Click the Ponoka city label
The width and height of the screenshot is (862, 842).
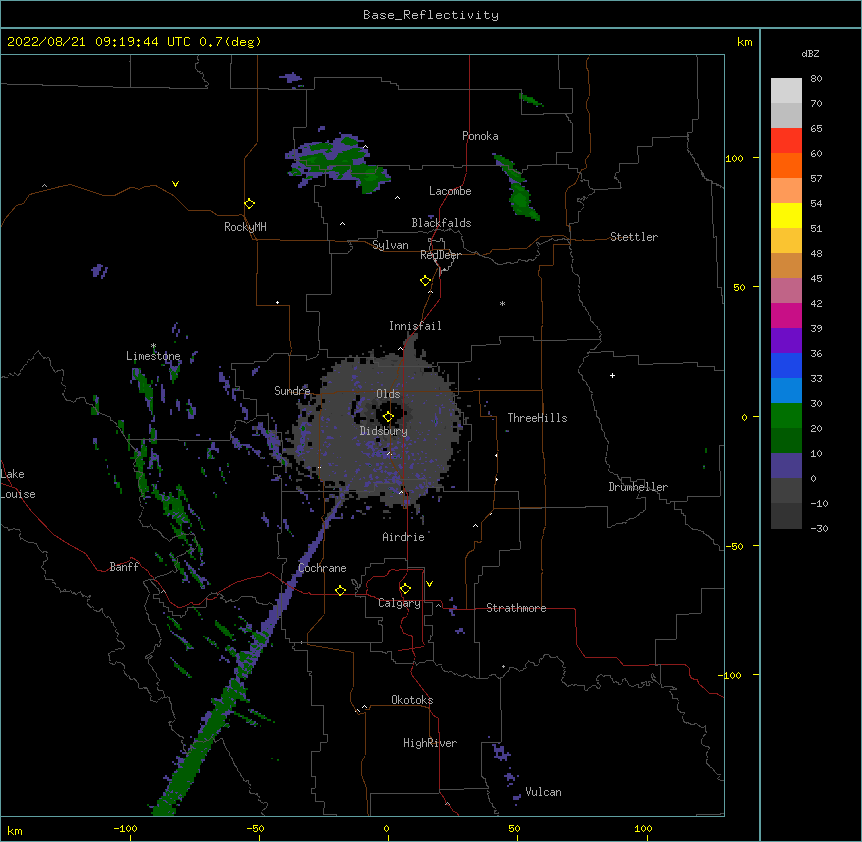coord(480,136)
